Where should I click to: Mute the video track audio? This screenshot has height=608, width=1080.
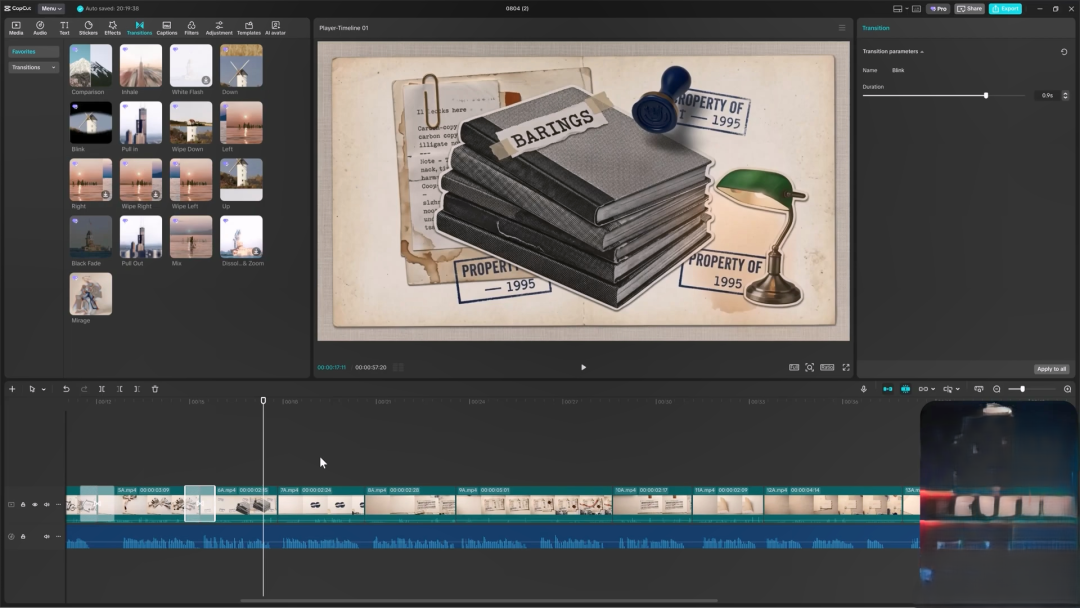pyautogui.click(x=47, y=505)
